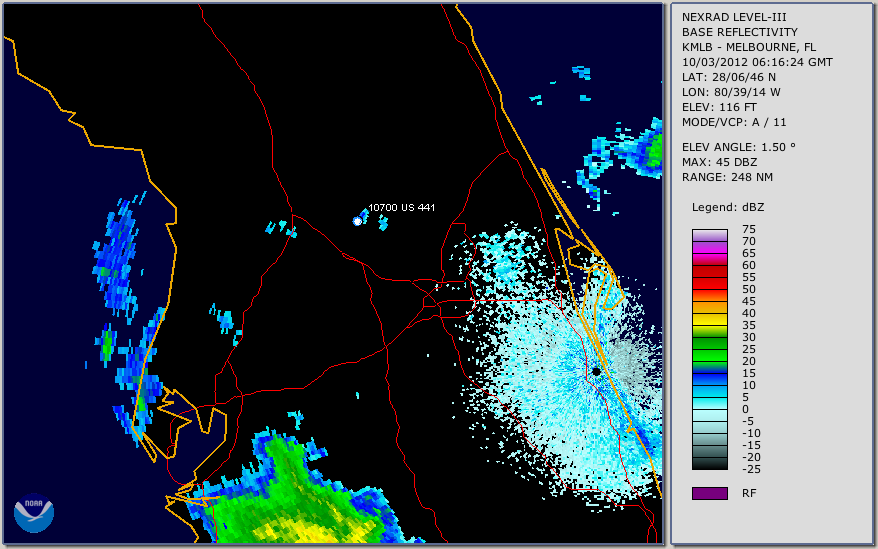
Task: Click the dark -25 dBZ legend band
Action: 709,464
